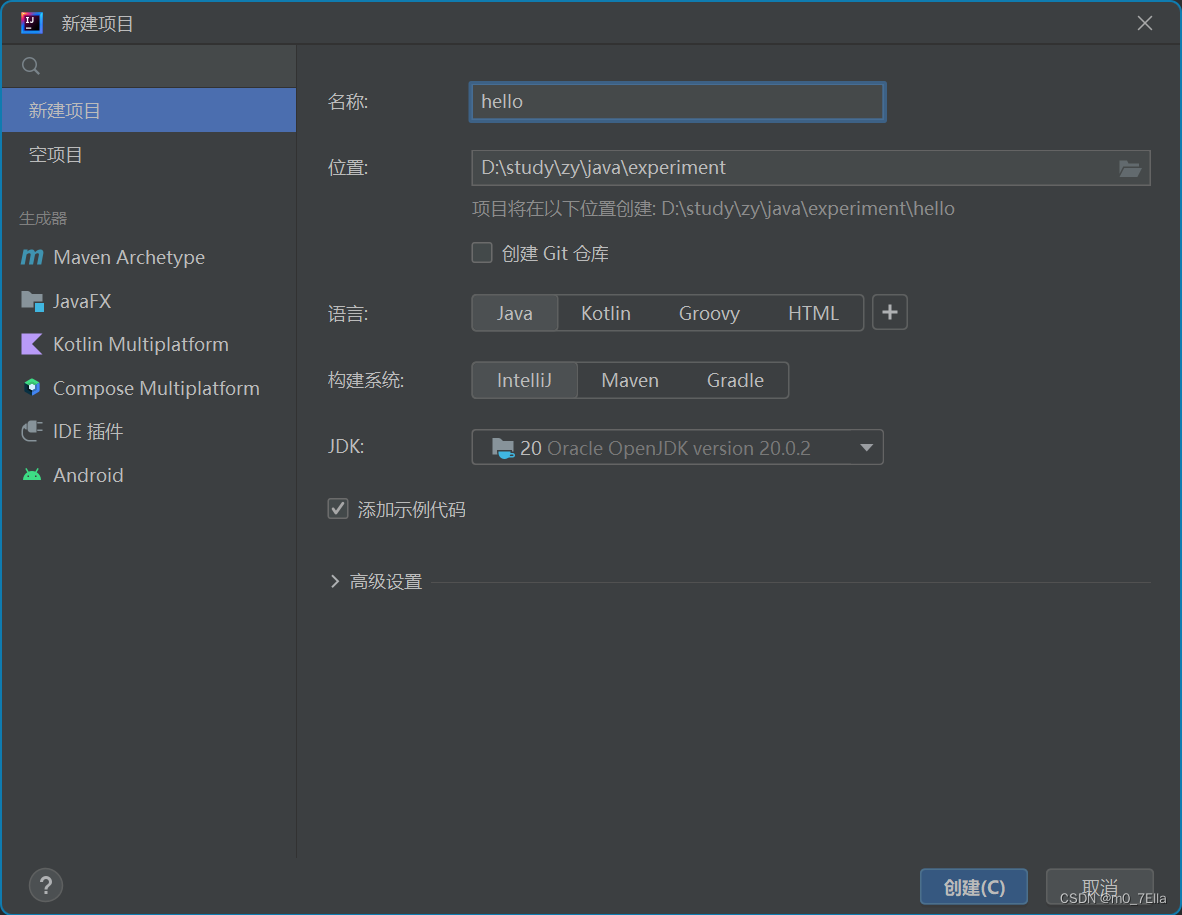This screenshot has height=915, width=1182.
Task: Click the IntelliJ IDEA logo in title bar
Action: point(30,22)
